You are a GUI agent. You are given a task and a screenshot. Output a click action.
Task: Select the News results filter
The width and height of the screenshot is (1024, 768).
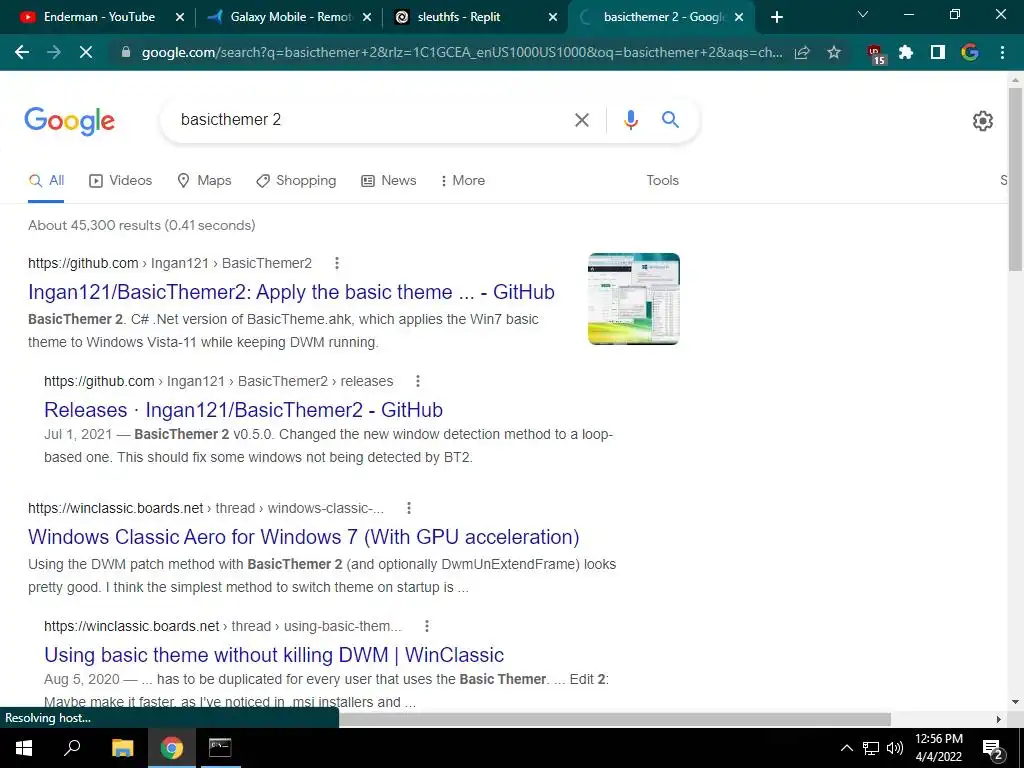[x=389, y=181]
